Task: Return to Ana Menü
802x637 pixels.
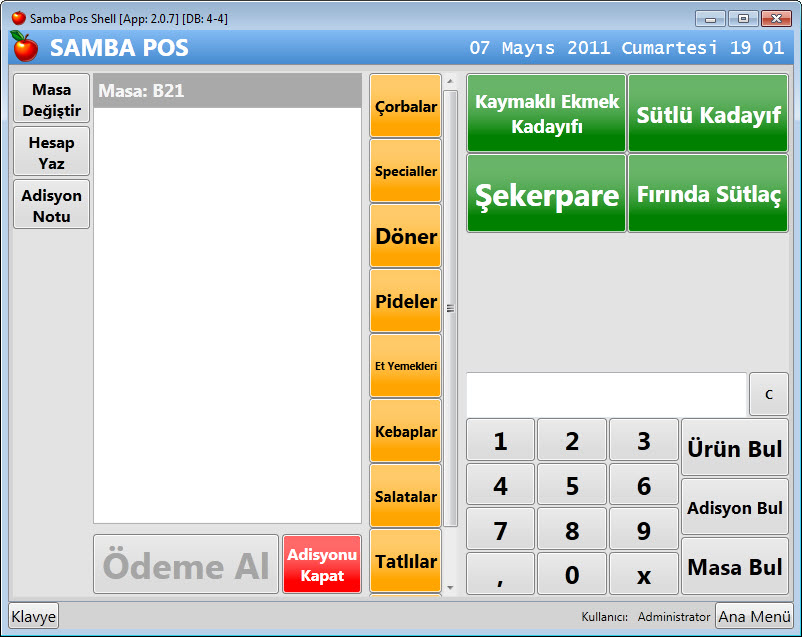Action: [755, 616]
